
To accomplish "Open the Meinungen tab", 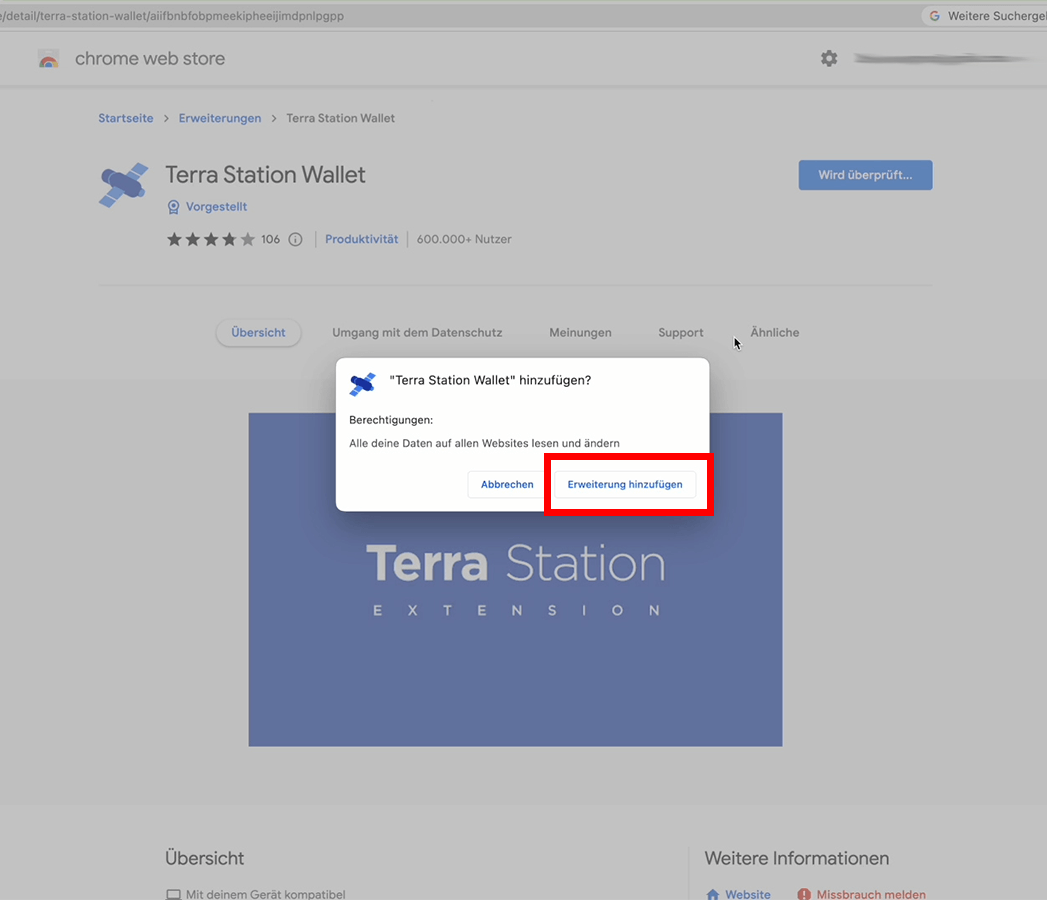I will point(580,332).
